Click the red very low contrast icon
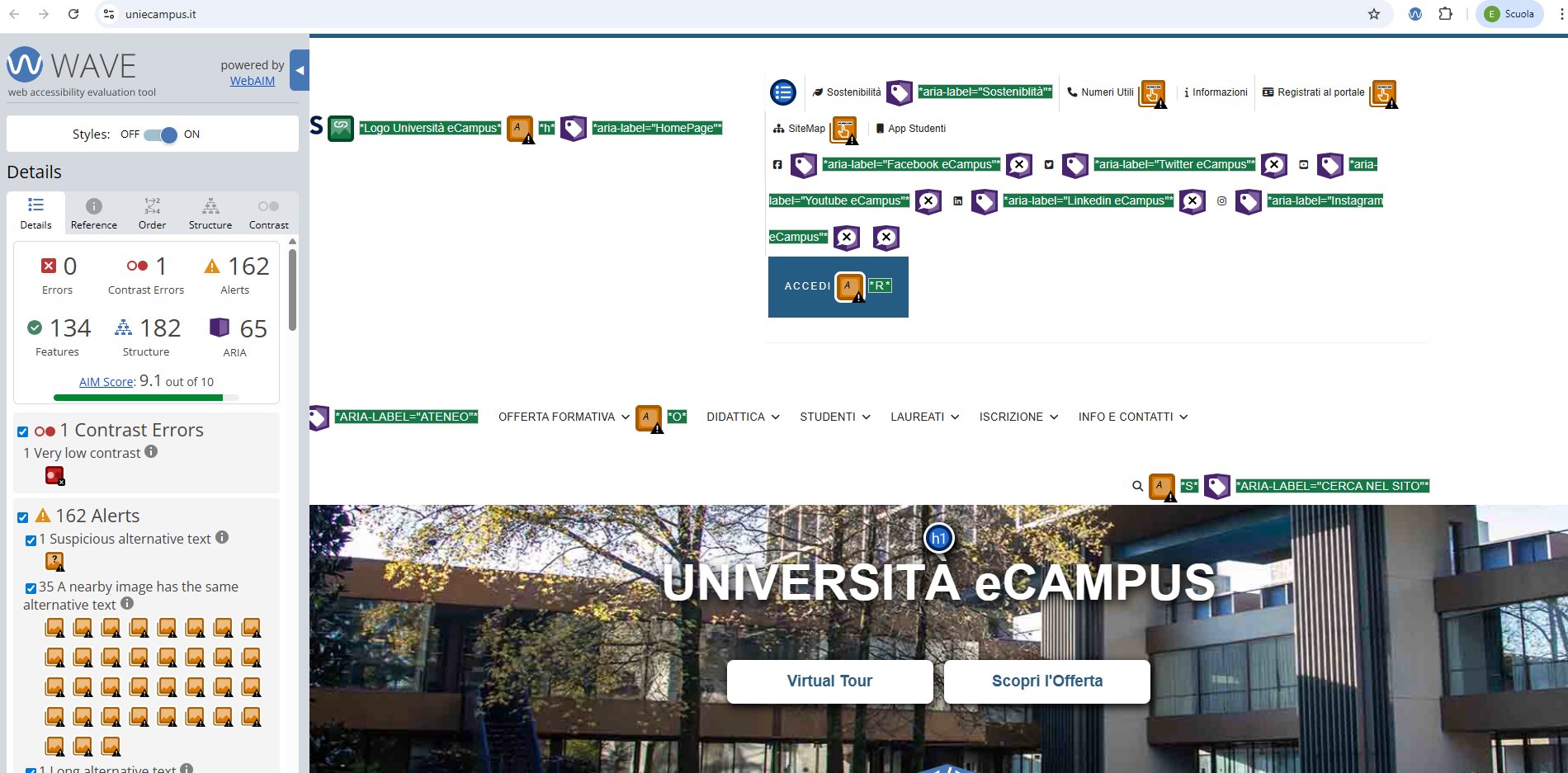1568x773 pixels. [x=54, y=476]
